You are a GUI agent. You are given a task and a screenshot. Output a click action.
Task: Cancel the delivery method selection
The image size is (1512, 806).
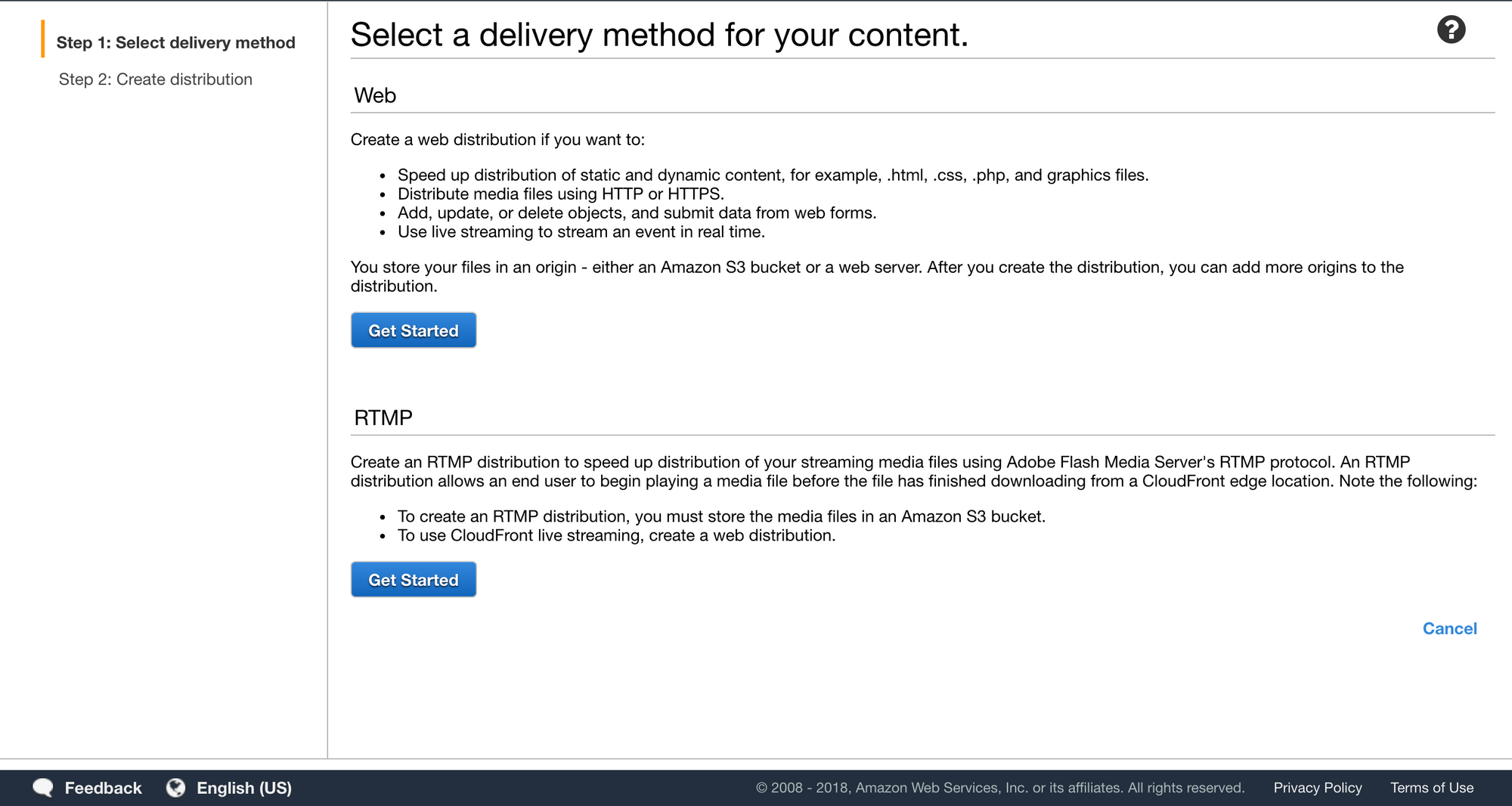pos(1449,628)
